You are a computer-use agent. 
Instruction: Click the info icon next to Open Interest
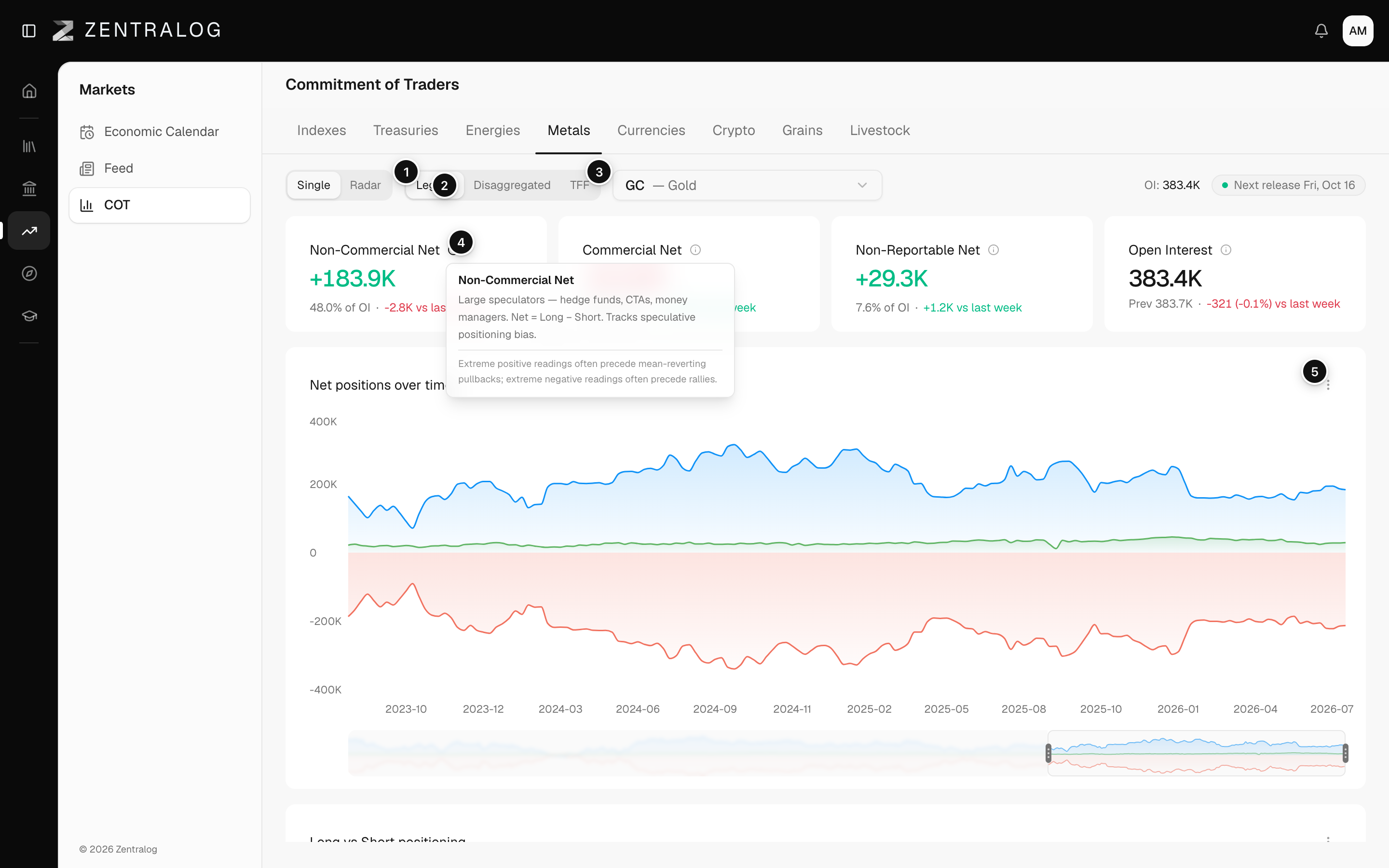[1226, 250]
